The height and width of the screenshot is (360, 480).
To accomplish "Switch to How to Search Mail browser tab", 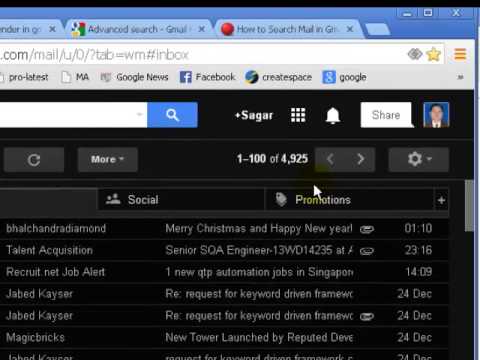I will pos(288,29).
